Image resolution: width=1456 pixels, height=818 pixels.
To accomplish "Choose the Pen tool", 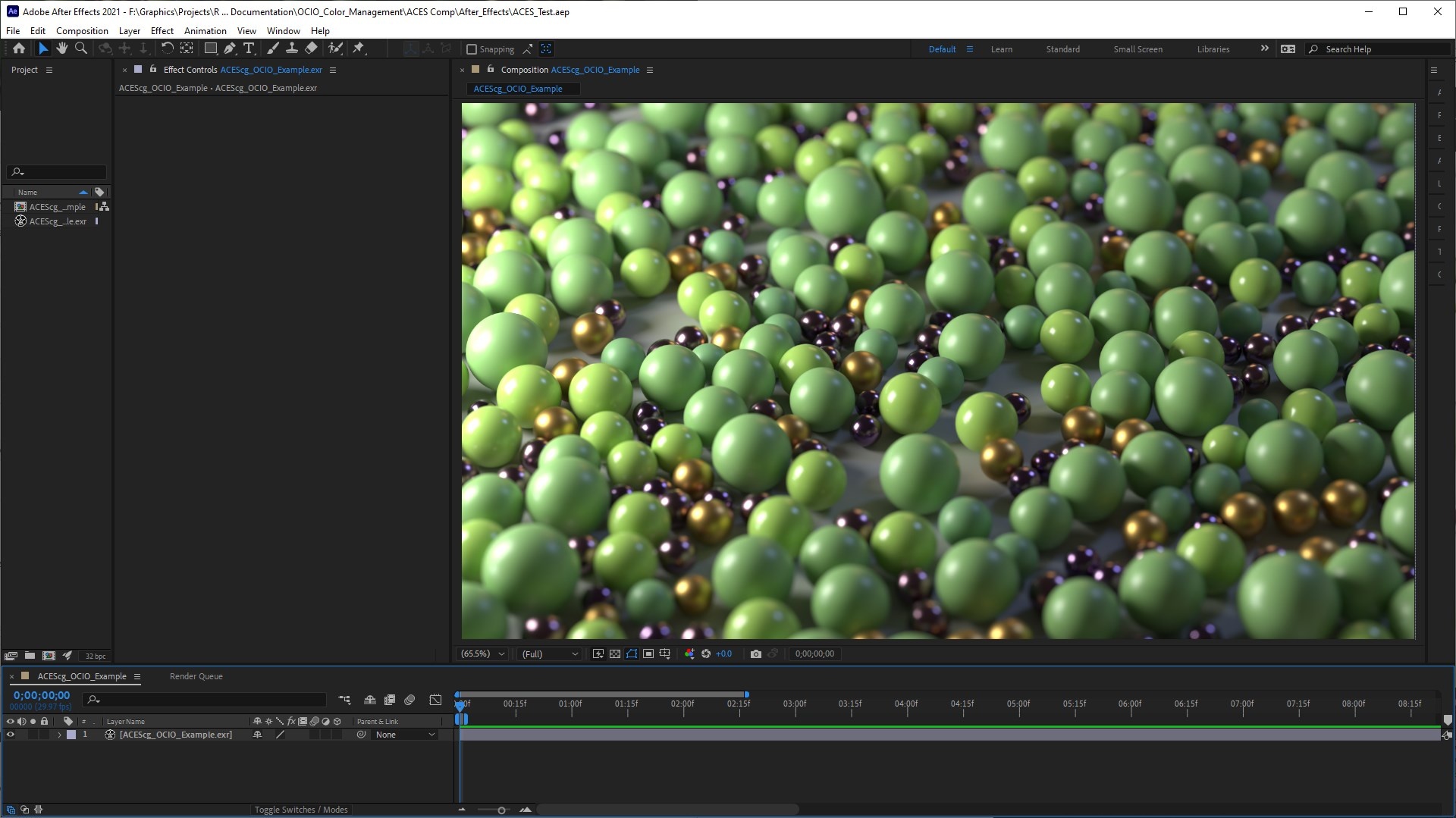I will pyautogui.click(x=229, y=49).
